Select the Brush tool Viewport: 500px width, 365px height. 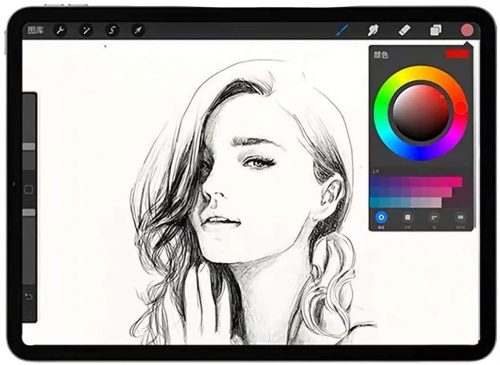point(342,30)
